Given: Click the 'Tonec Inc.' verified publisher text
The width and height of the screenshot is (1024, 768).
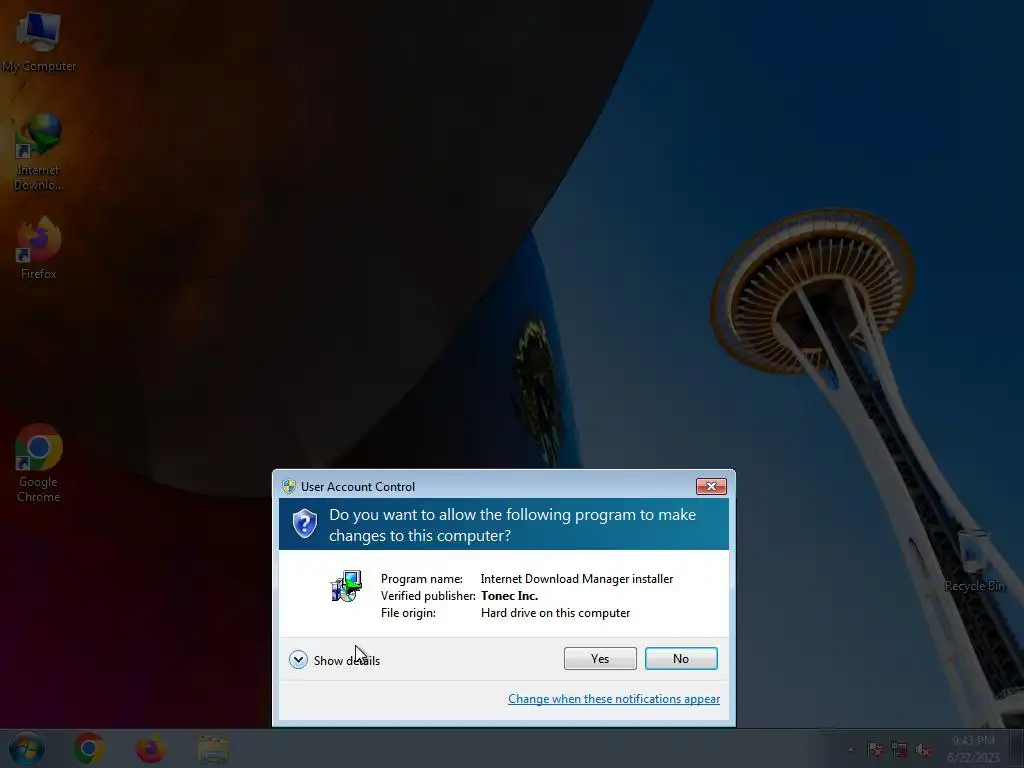Looking at the screenshot, I should (509, 596).
